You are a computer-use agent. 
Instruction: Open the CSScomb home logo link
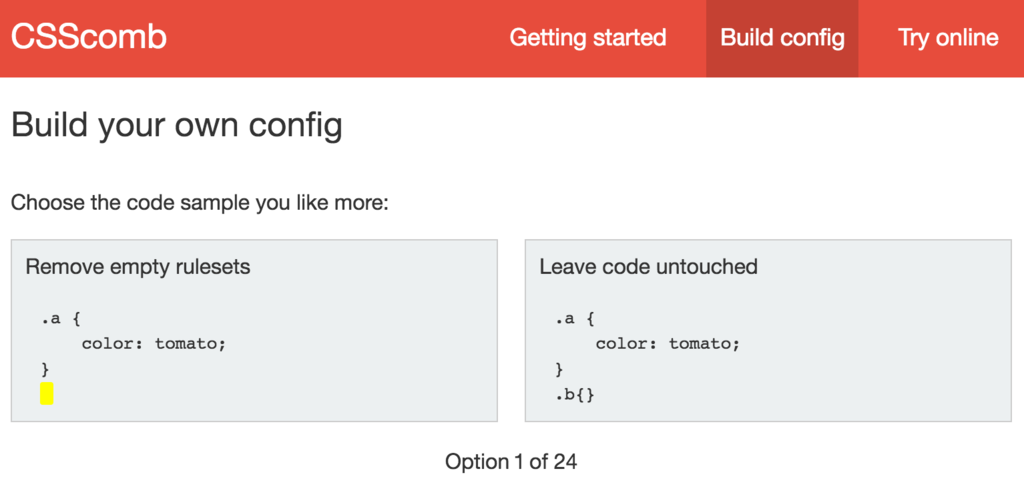pos(89,37)
